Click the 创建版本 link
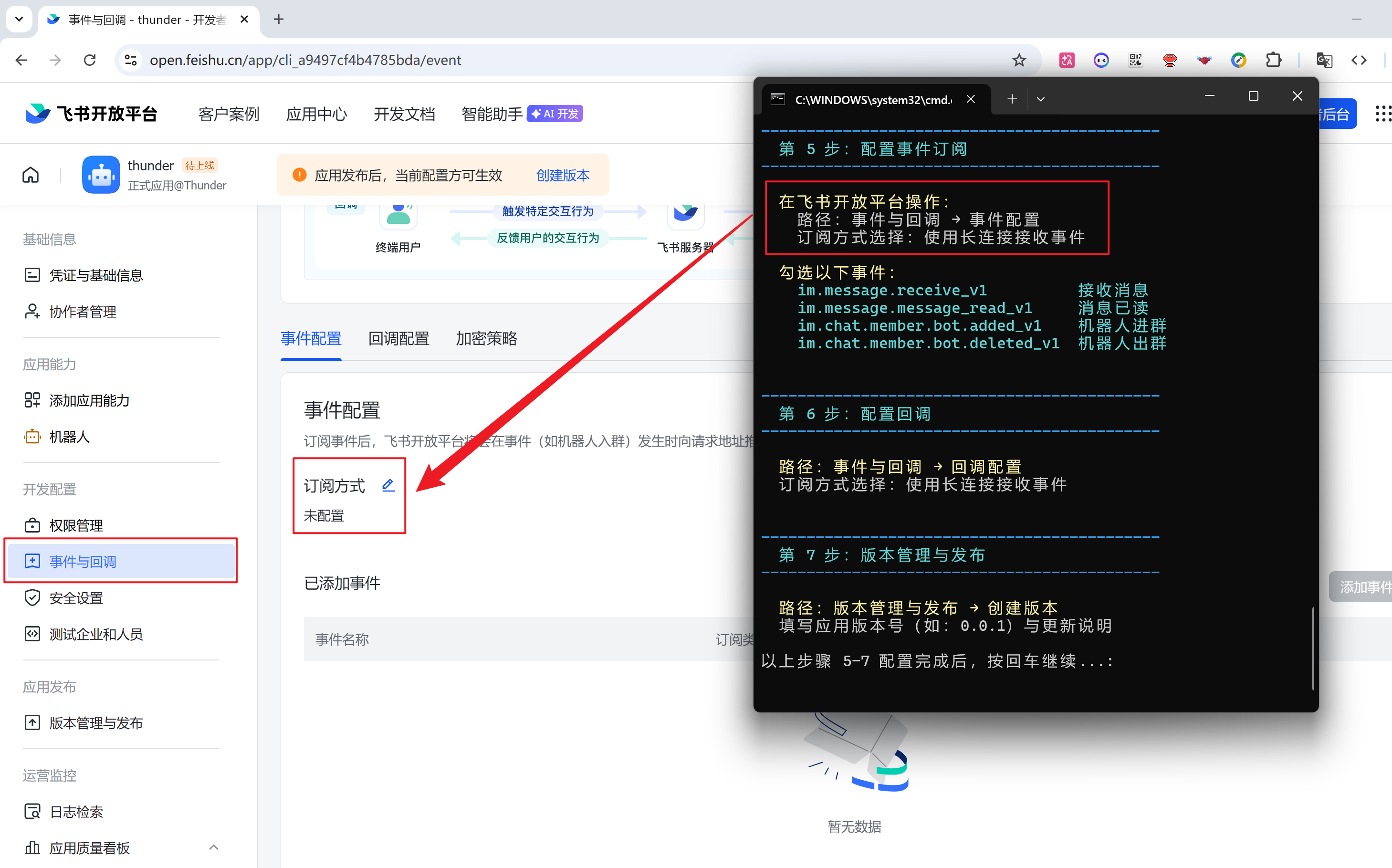 [563, 175]
